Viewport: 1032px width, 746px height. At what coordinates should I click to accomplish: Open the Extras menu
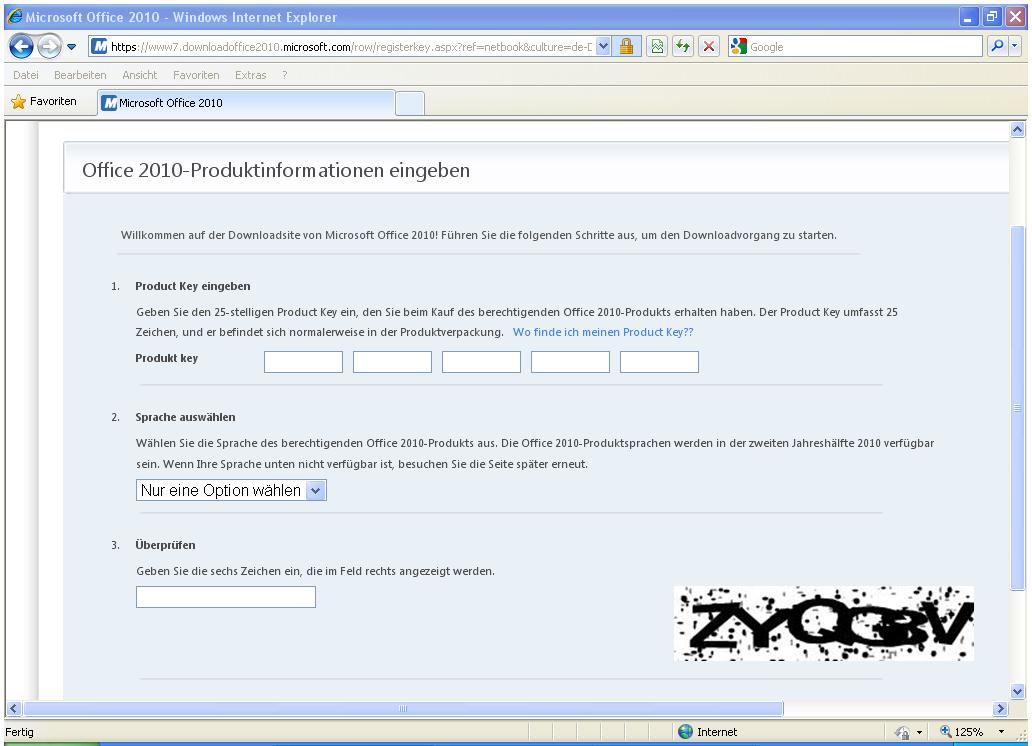click(x=251, y=75)
